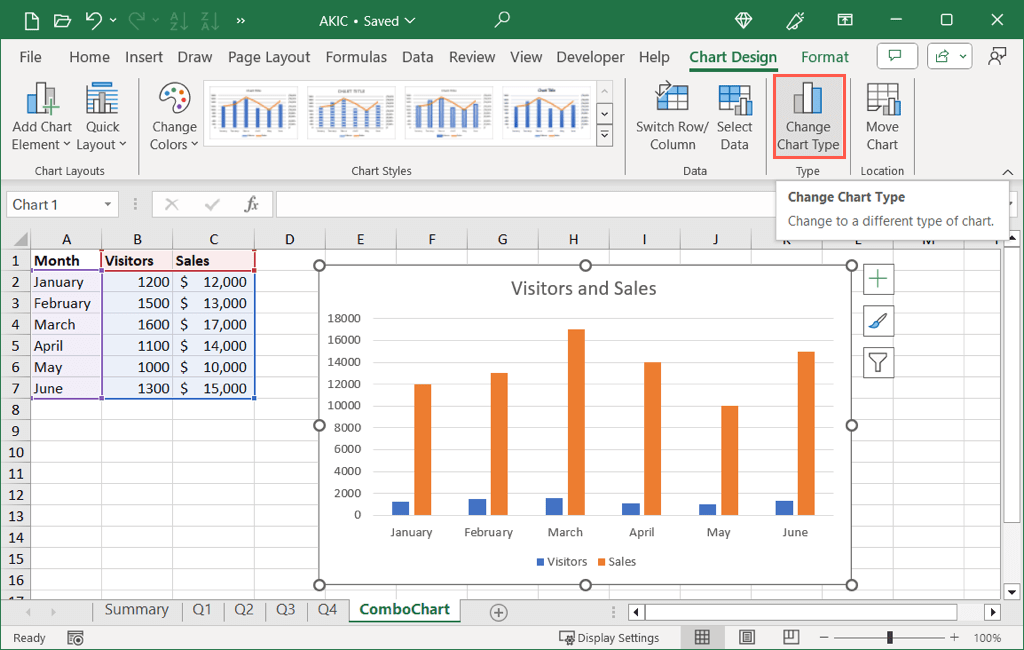This screenshot has height=650, width=1024.
Task: Open the Name Box dropdown showing Chart 1
Action: coord(108,204)
